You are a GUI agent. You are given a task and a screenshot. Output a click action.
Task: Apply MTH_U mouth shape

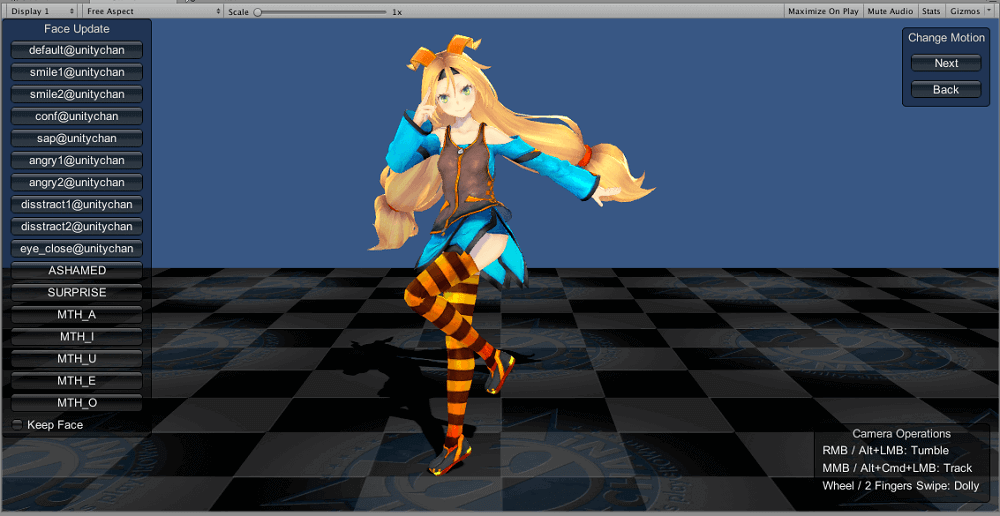coord(77,359)
